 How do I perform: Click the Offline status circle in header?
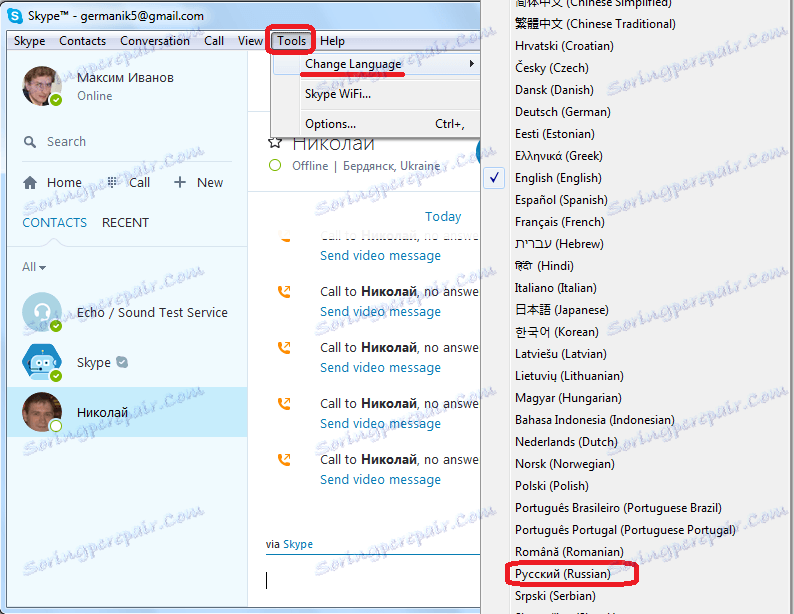tap(275, 166)
